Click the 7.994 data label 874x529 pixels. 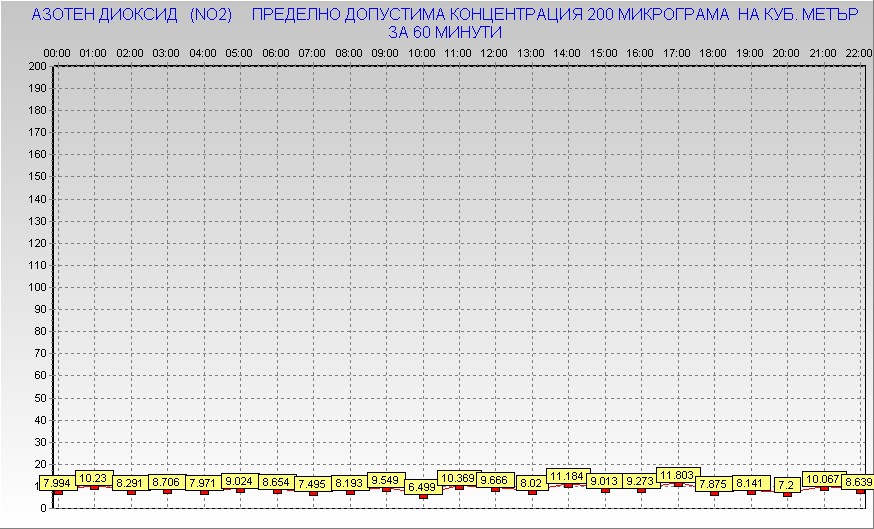coord(58,483)
